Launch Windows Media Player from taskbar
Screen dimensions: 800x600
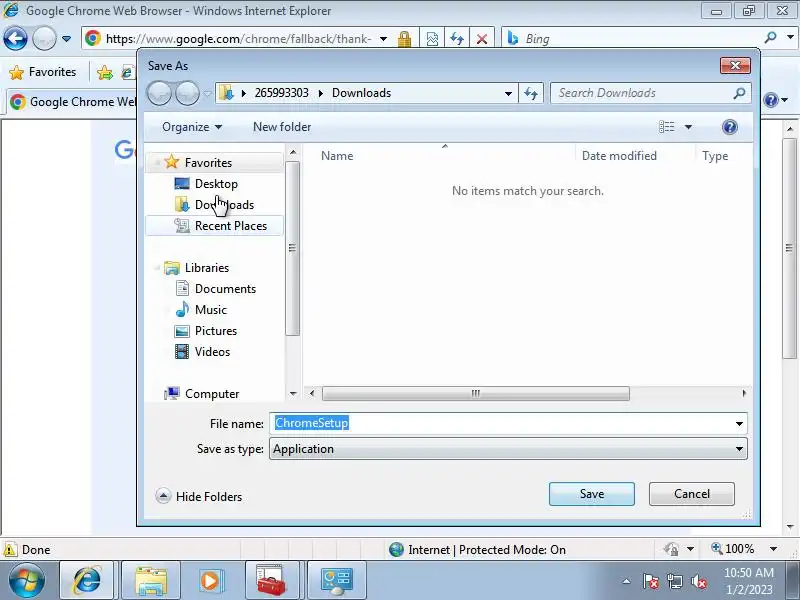(x=210, y=581)
